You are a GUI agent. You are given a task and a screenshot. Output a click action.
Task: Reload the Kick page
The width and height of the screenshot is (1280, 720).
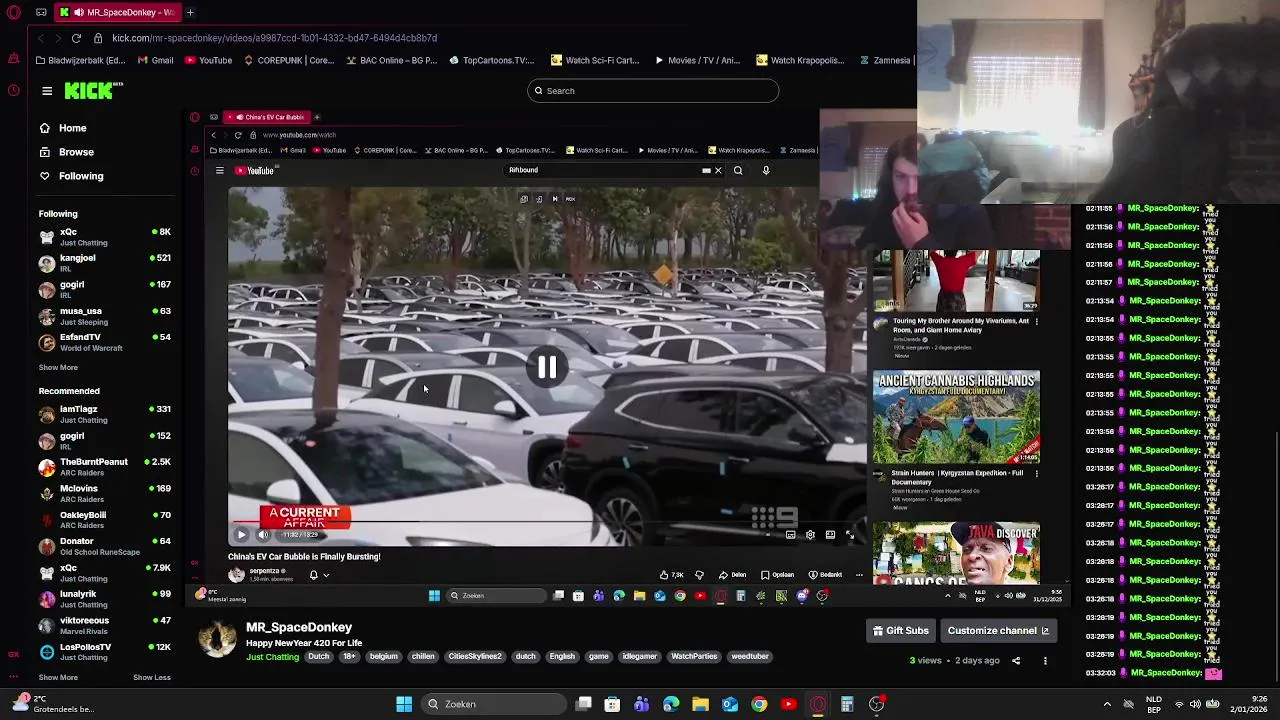[x=76, y=38]
